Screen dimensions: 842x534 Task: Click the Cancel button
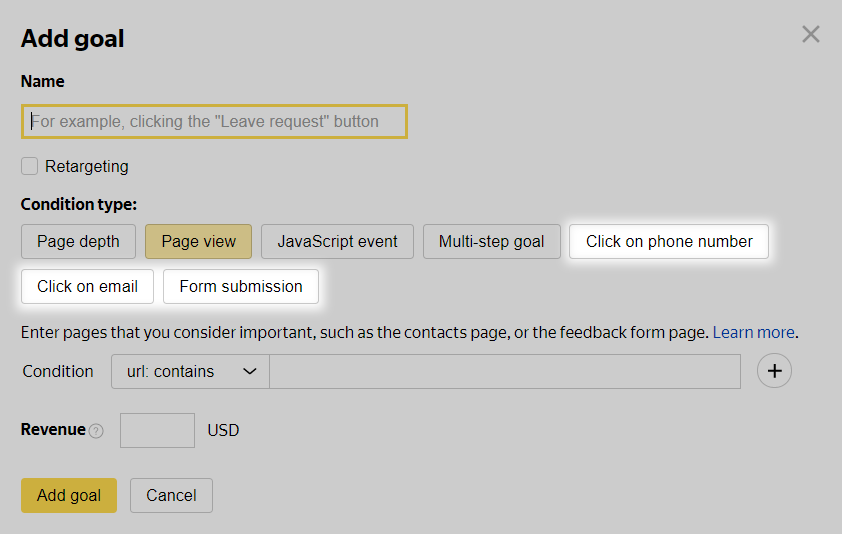click(171, 495)
